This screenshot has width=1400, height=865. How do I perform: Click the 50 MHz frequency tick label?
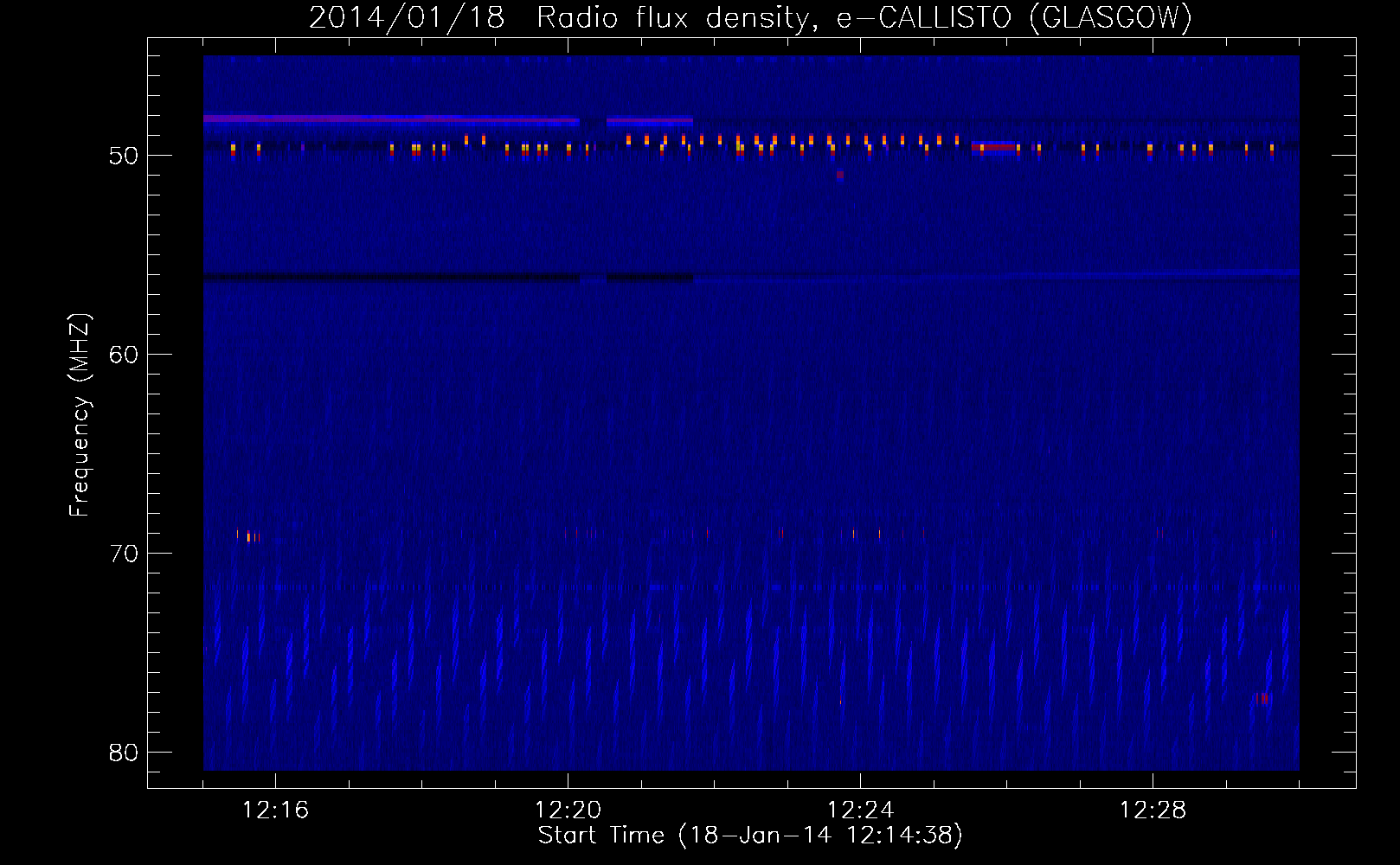[124, 156]
